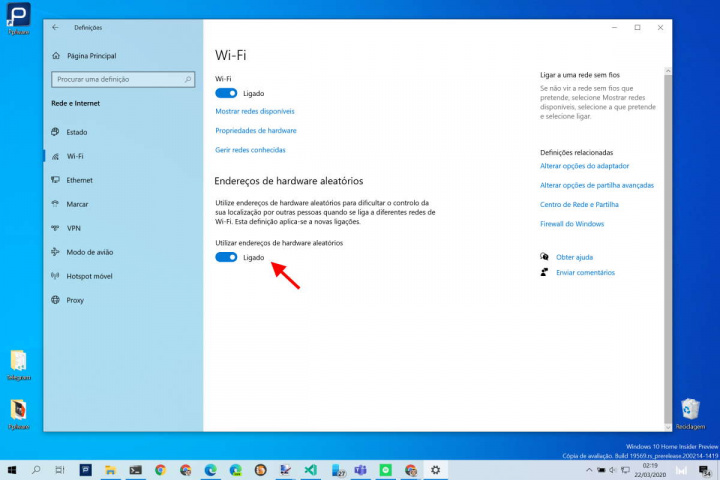The image size is (720, 480).
Task: Click Gerir redes conhecidas link
Action: [x=250, y=150]
